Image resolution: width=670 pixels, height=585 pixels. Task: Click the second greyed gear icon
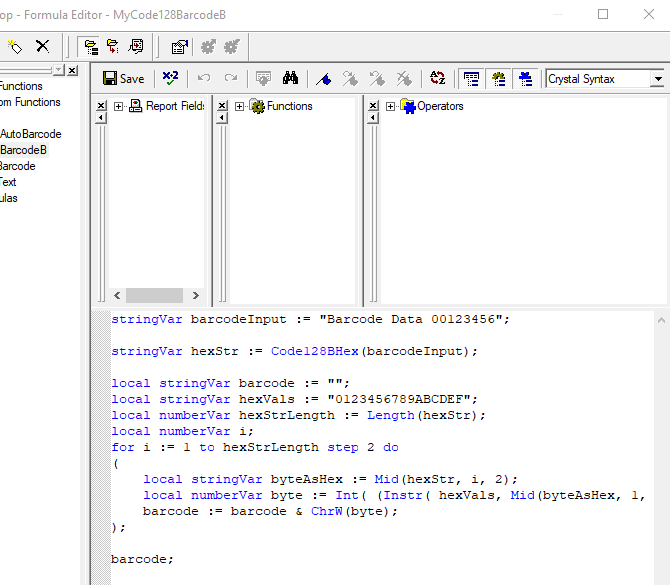click(x=232, y=47)
